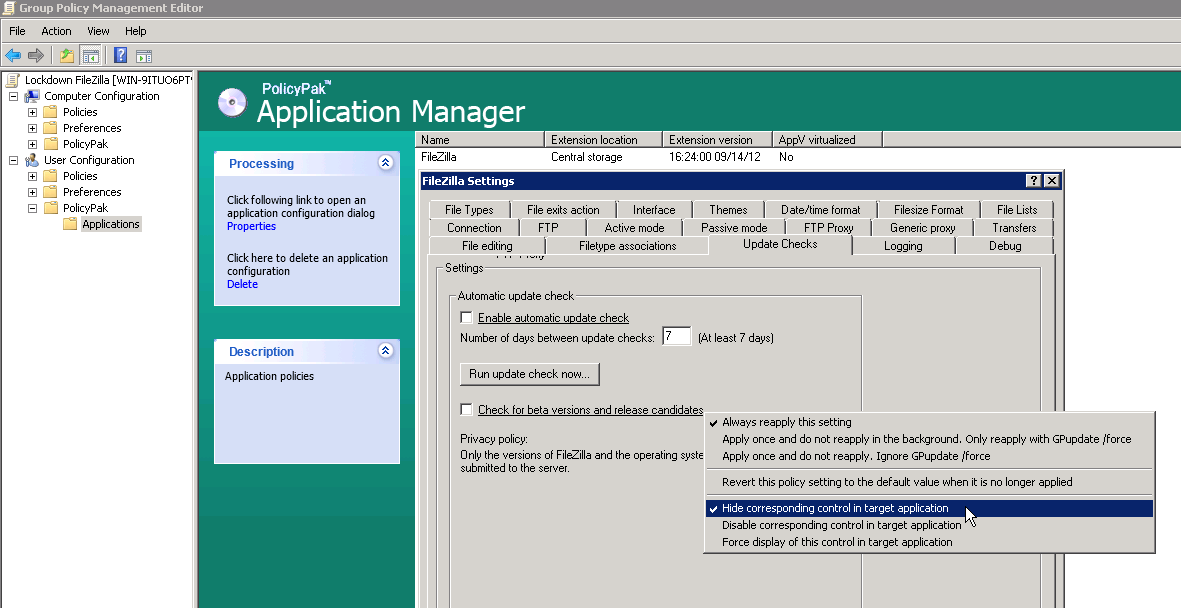Select Force display of this control option
The height and width of the screenshot is (608, 1181).
click(x=929, y=542)
